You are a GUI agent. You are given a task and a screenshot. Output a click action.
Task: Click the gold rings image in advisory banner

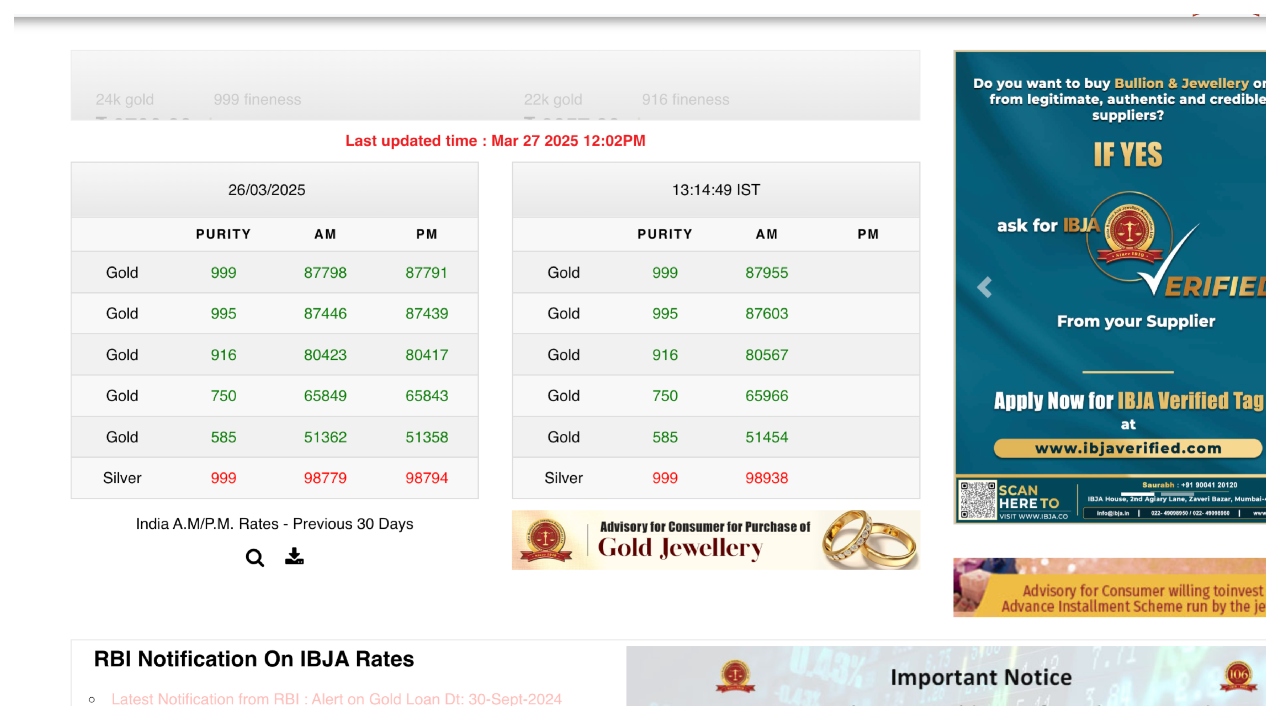[866, 539]
